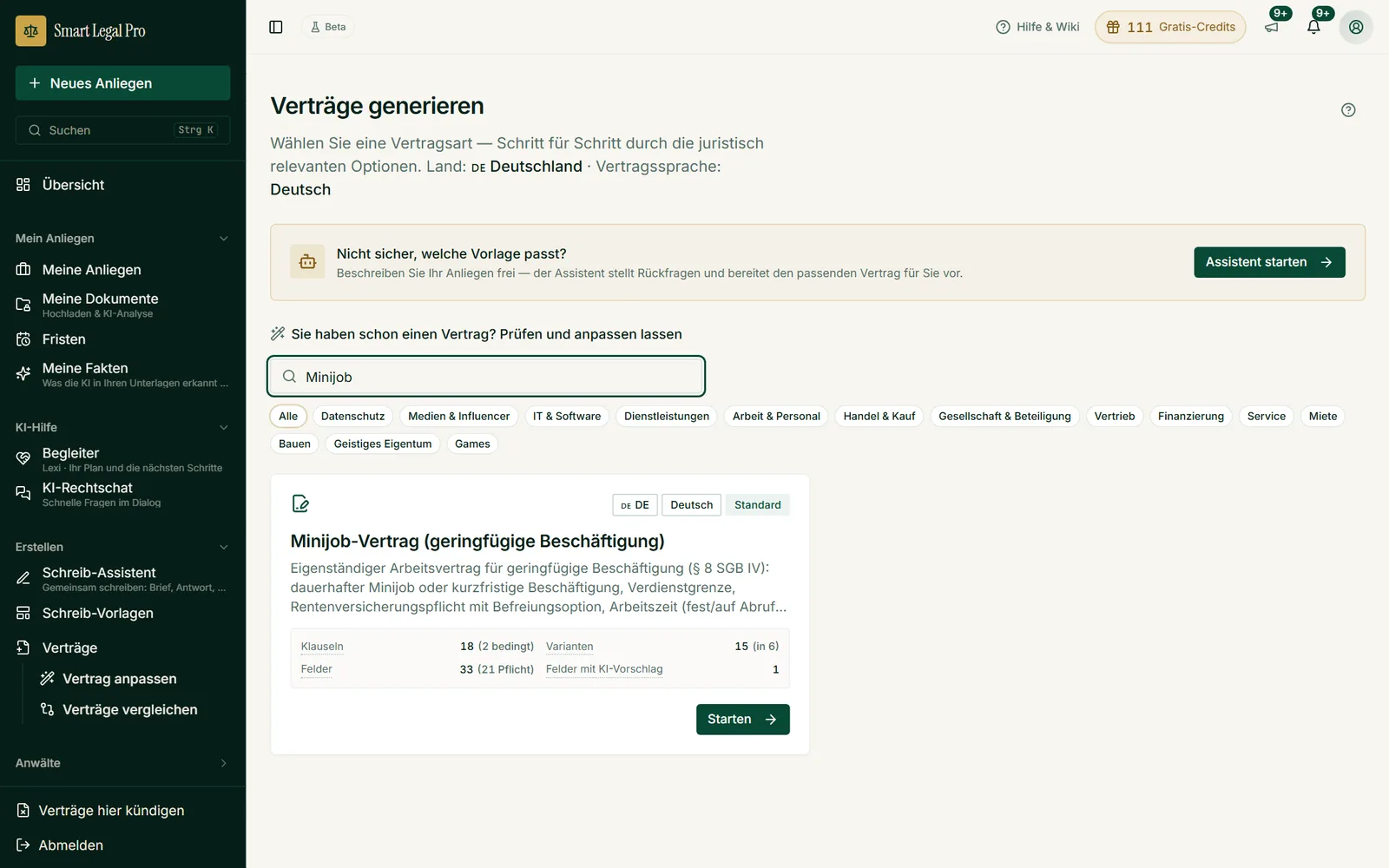Filter by Games category
Image resolution: width=1389 pixels, height=868 pixels.
tap(472, 444)
